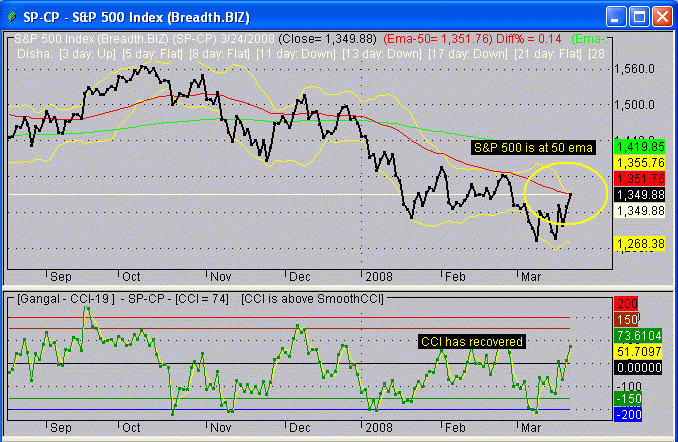The image size is (678, 442).
Task: Click the green 1,419.85 price label
Action: tap(640, 147)
